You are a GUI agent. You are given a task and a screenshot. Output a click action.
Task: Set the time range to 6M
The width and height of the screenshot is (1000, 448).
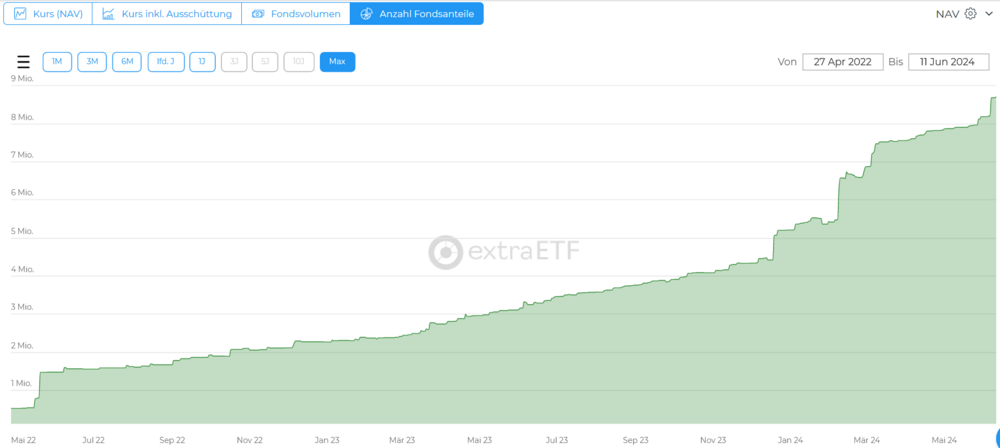tap(127, 62)
